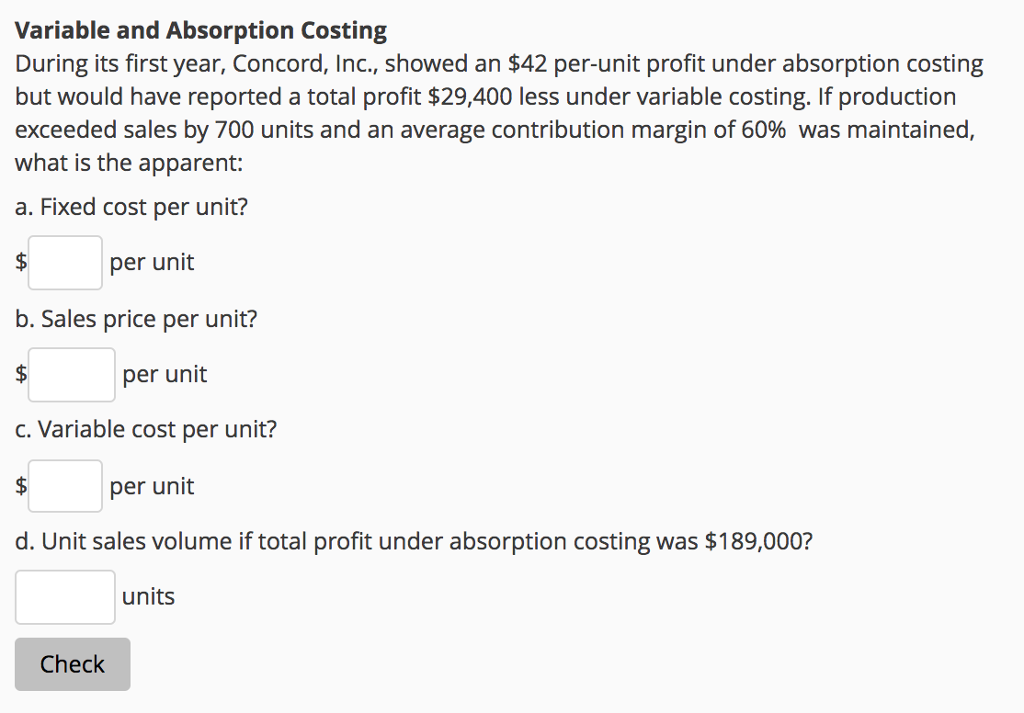Click the text of question d

[x=412, y=540]
